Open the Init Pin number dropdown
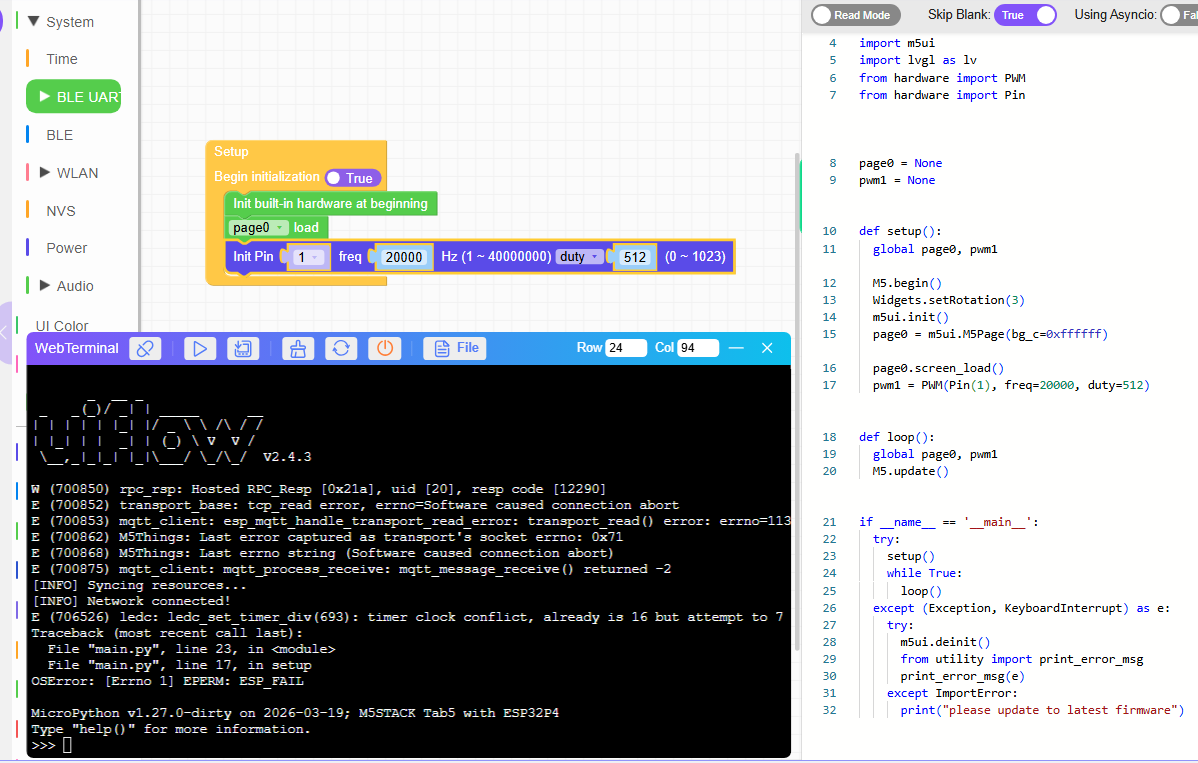Image resolution: width=1198 pixels, height=763 pixels. (x=308, y=257)
